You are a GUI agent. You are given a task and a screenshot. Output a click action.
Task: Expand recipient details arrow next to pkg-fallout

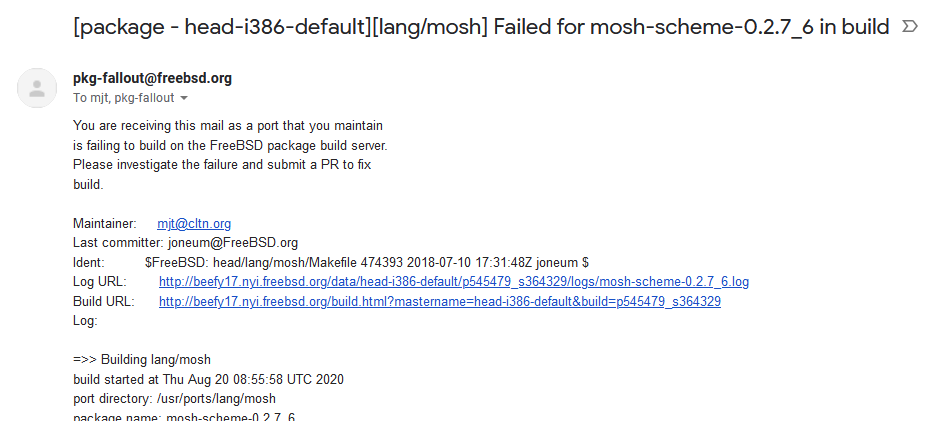(184, 98)
